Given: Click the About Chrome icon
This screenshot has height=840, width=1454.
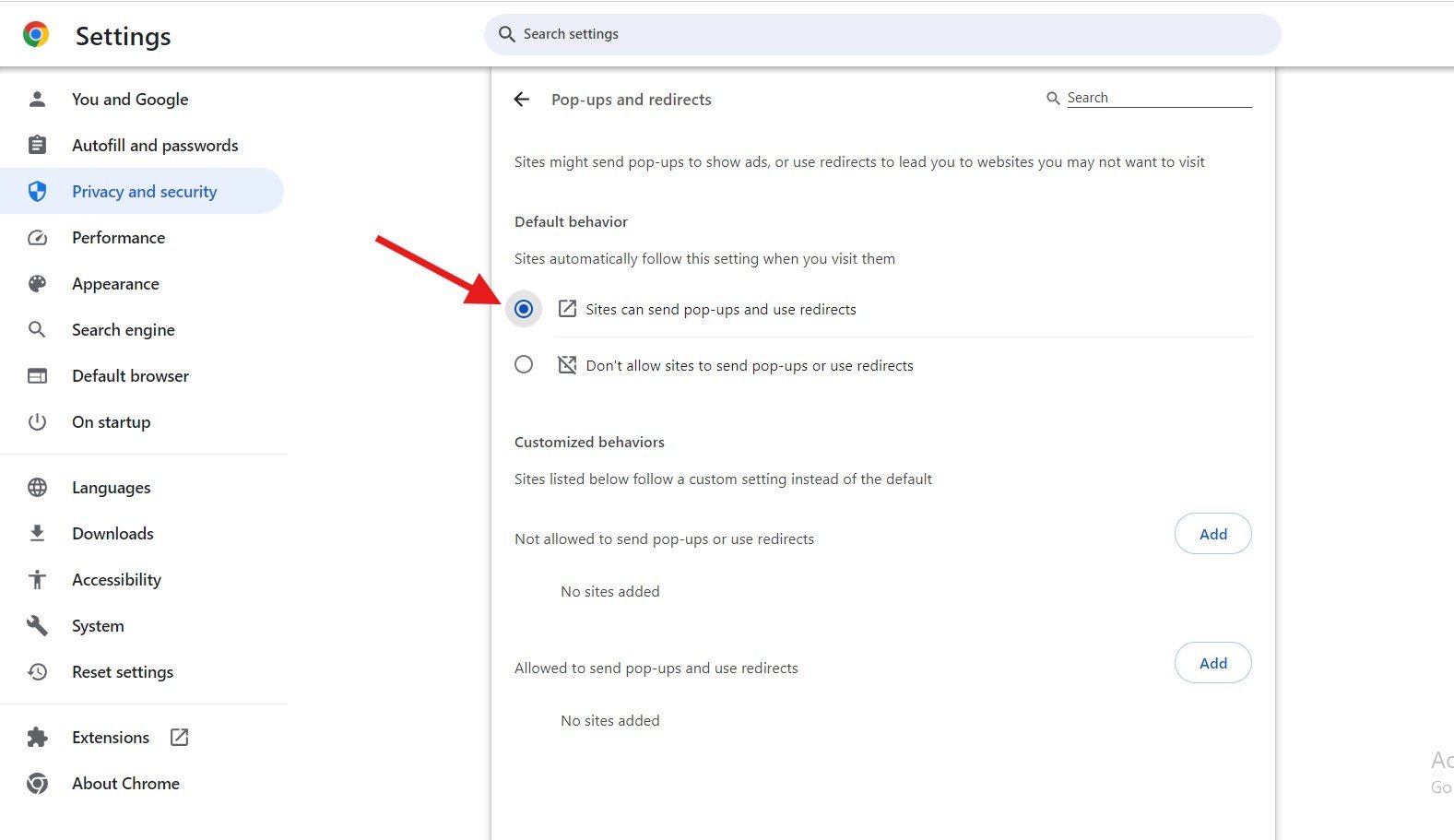Looking at the screenshot, I should (37, 783).
